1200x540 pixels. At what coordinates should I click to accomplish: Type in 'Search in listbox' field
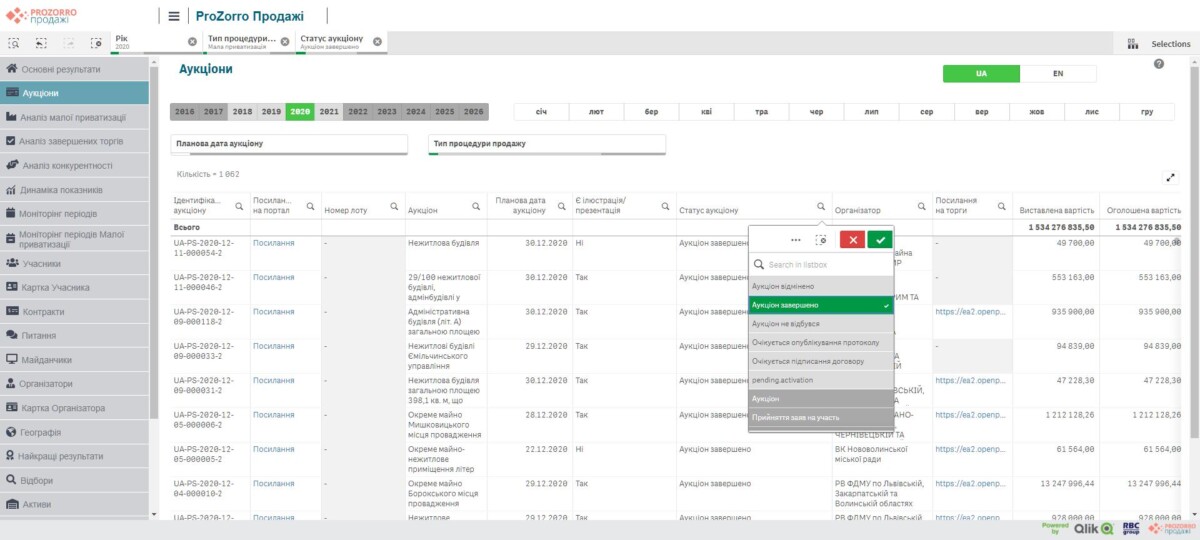click(x=825, y=265)
